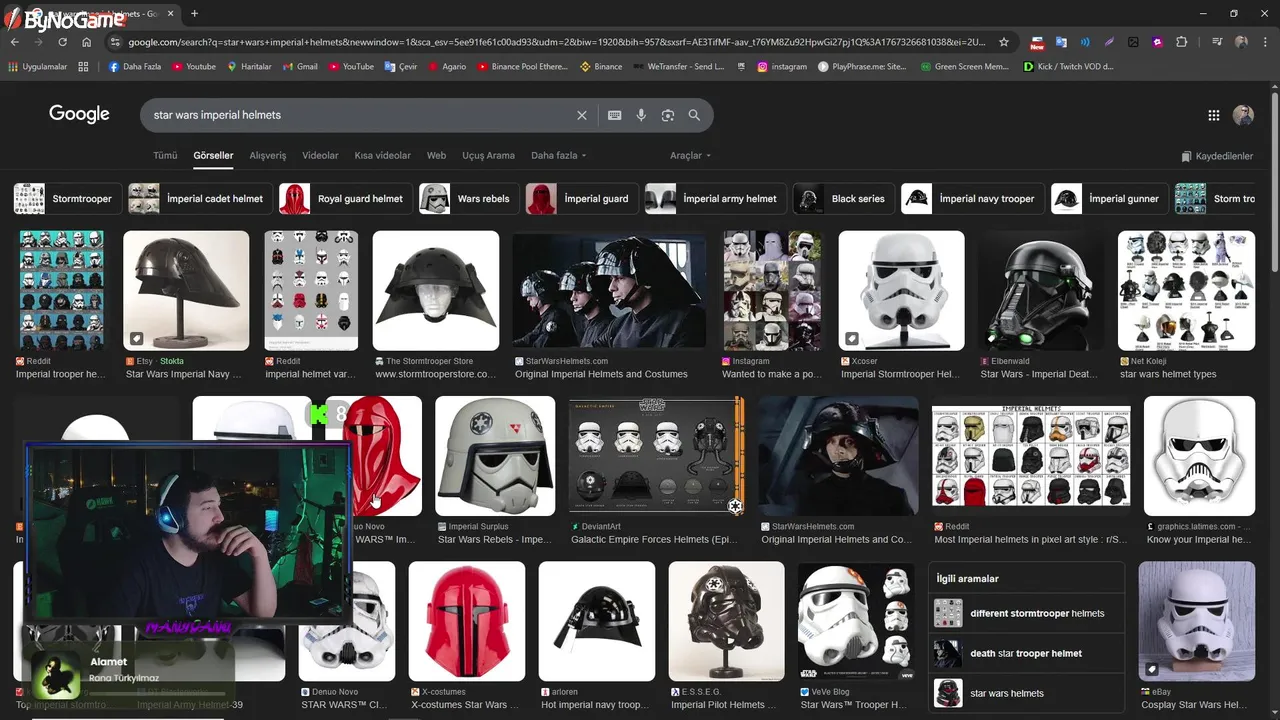Filter by the Imperial guard chip
The height and width of the screenshot is (720, 1280).
pyautogui.click(x=582, y=199)
